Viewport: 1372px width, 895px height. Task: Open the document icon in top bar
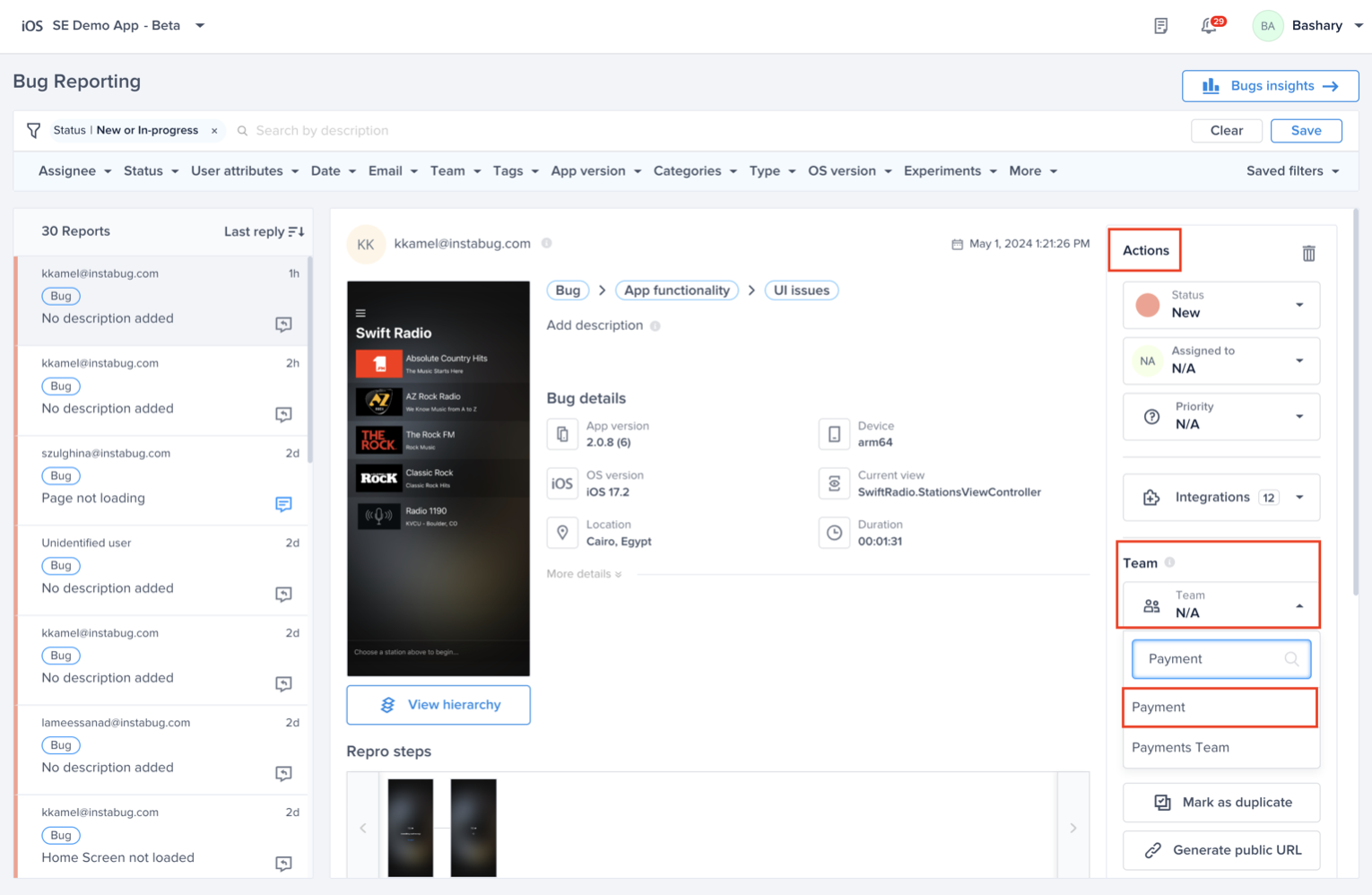(x=1160, y=26)
